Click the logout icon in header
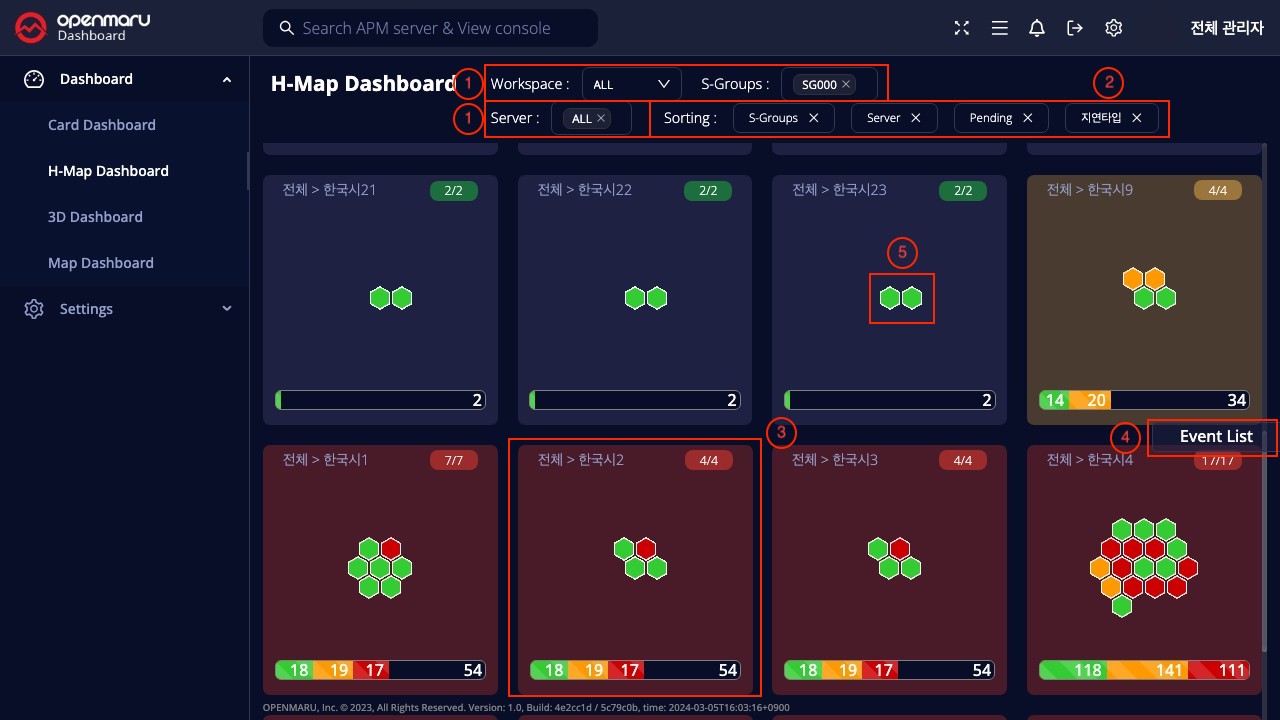Screen dimensions: 1280x720 pyautogui.click(x=1075, y=28)
